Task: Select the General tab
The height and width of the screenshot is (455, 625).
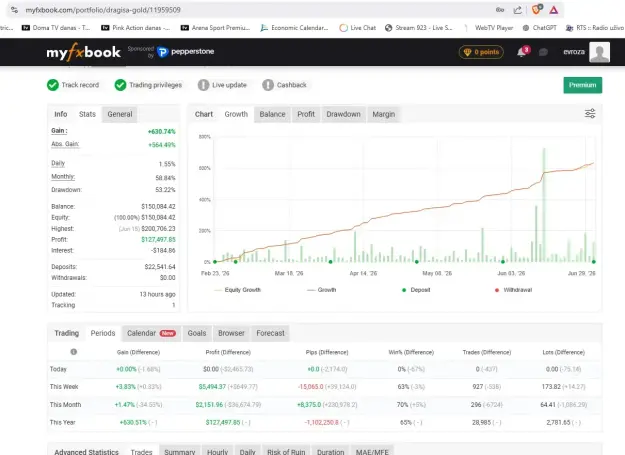Action: [120, 114]
